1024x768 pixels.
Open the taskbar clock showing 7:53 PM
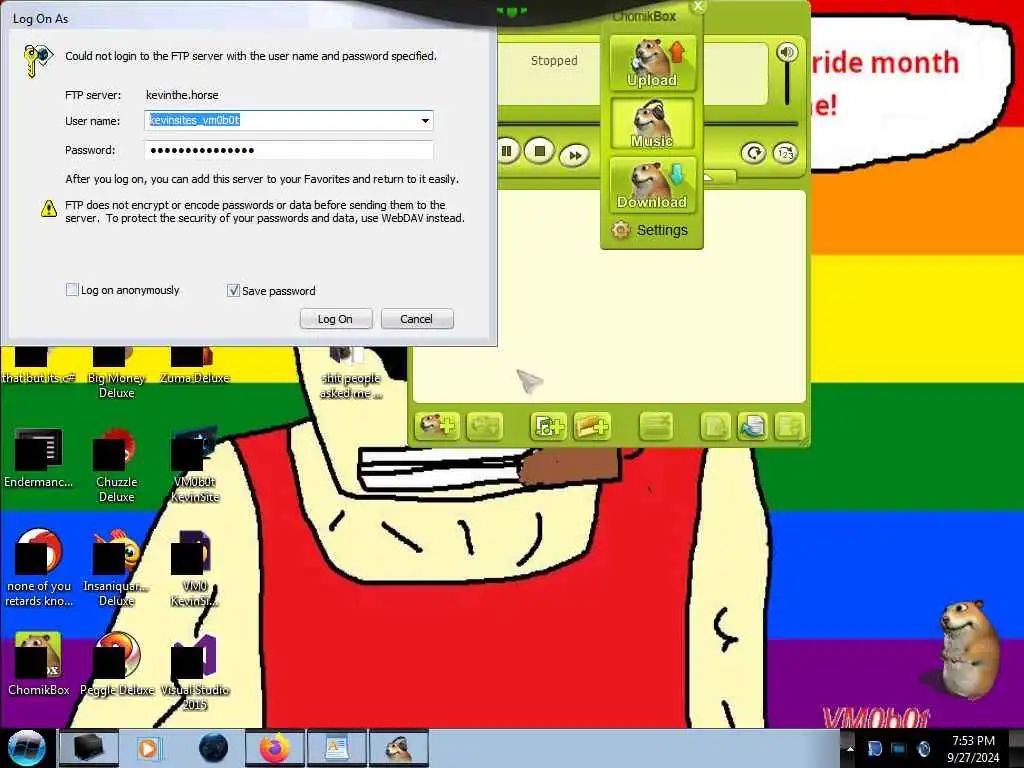[973, 748]
